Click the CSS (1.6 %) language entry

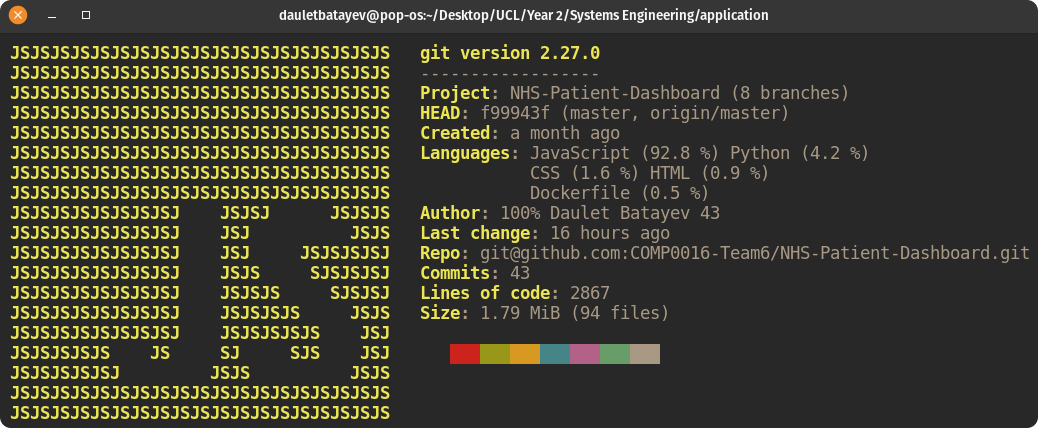coord(585,173)
